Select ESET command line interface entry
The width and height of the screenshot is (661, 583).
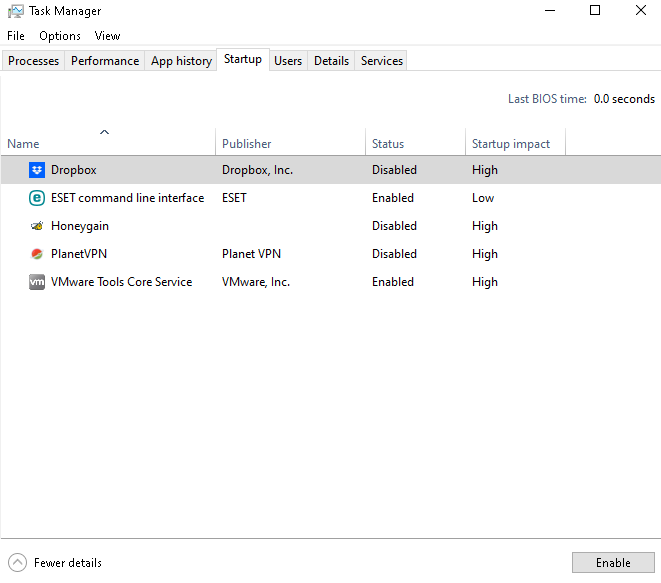127,198
